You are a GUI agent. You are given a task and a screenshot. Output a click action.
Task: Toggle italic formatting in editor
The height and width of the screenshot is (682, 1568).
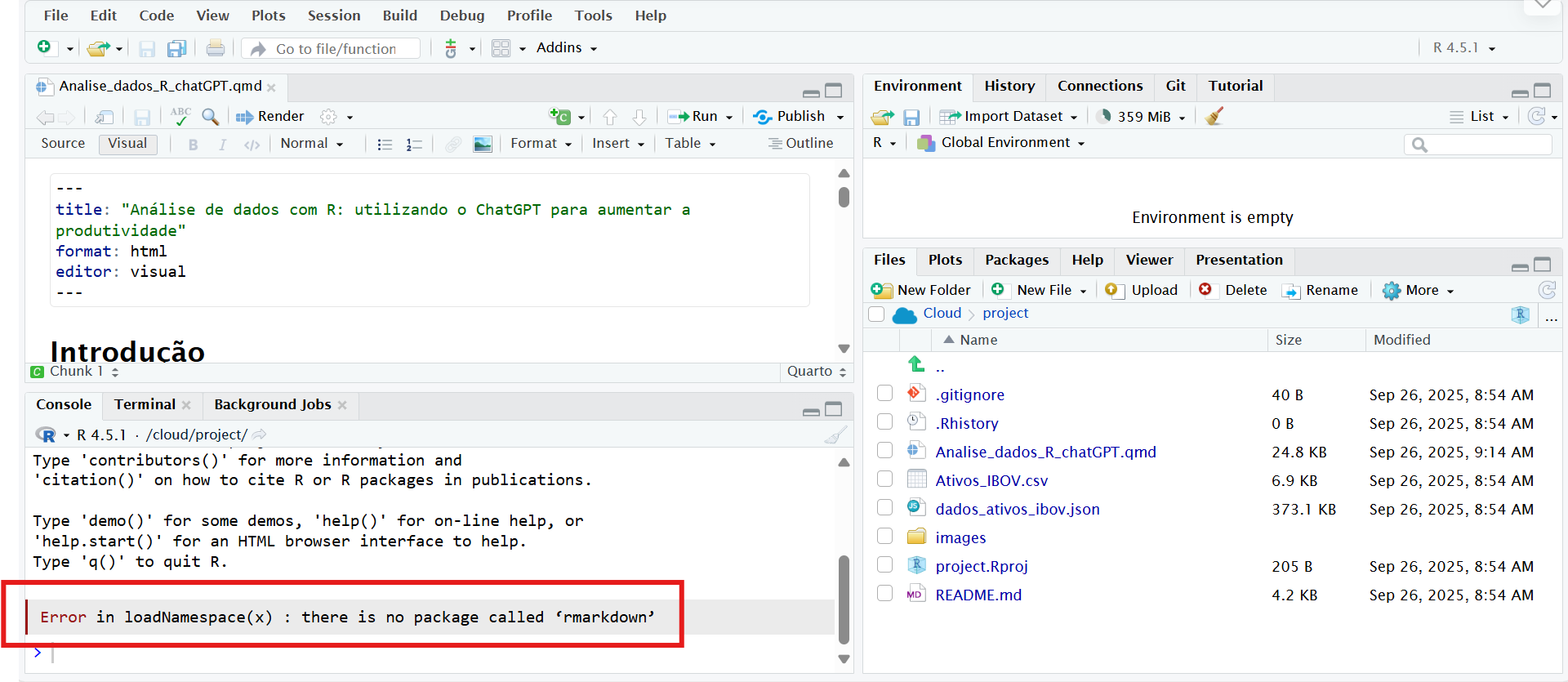click(222, 145)
